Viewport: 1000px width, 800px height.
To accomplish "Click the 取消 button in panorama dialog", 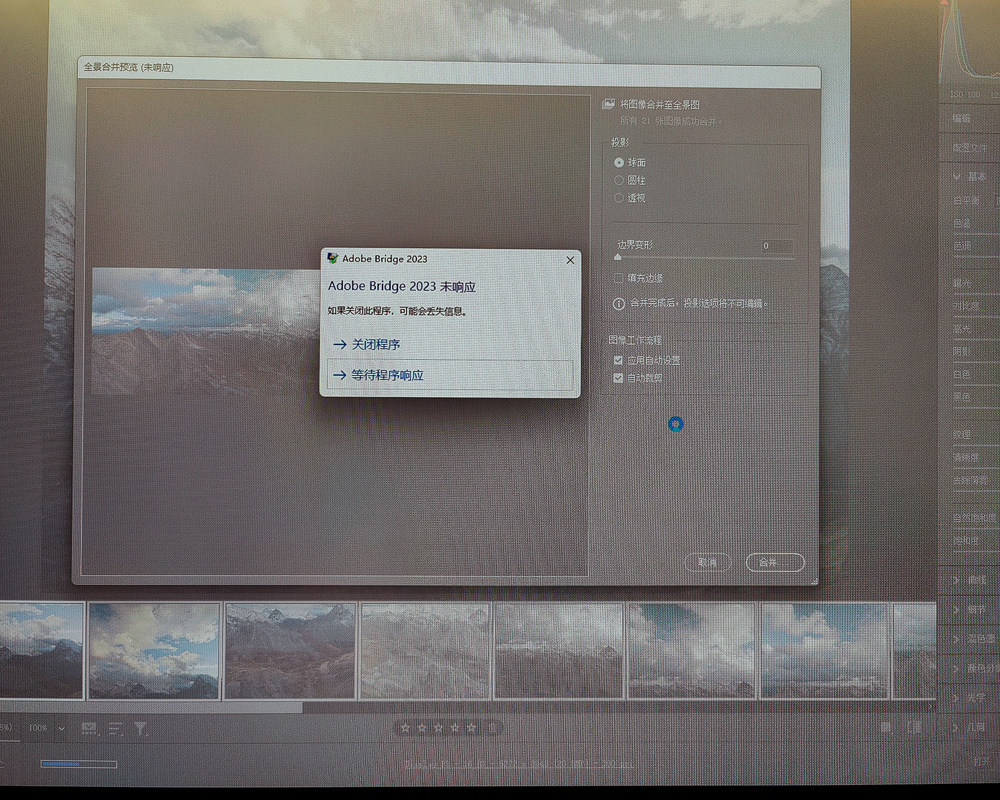I will click(707, 563).
